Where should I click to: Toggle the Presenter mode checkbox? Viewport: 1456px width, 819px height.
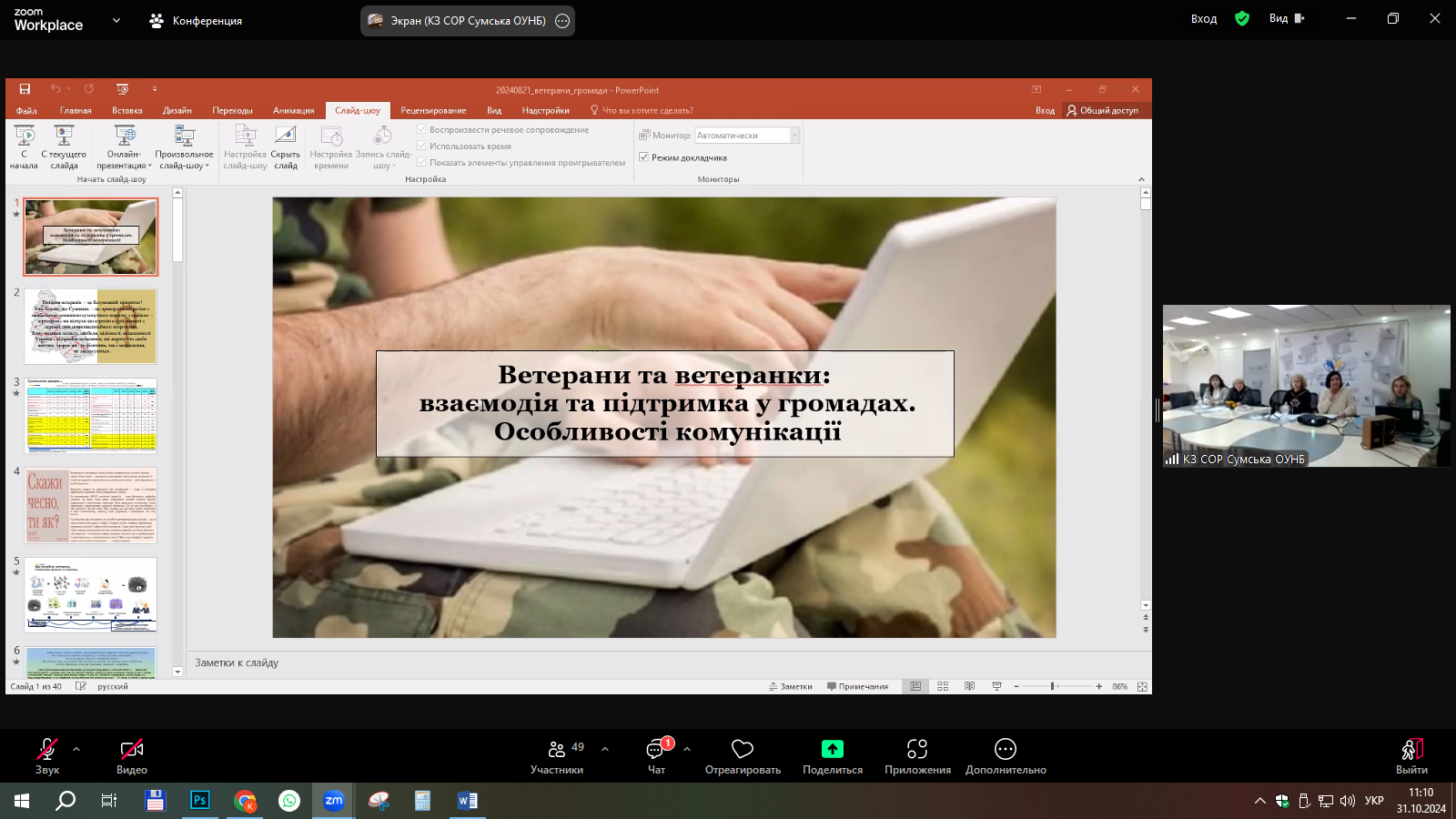pos(644,157)
